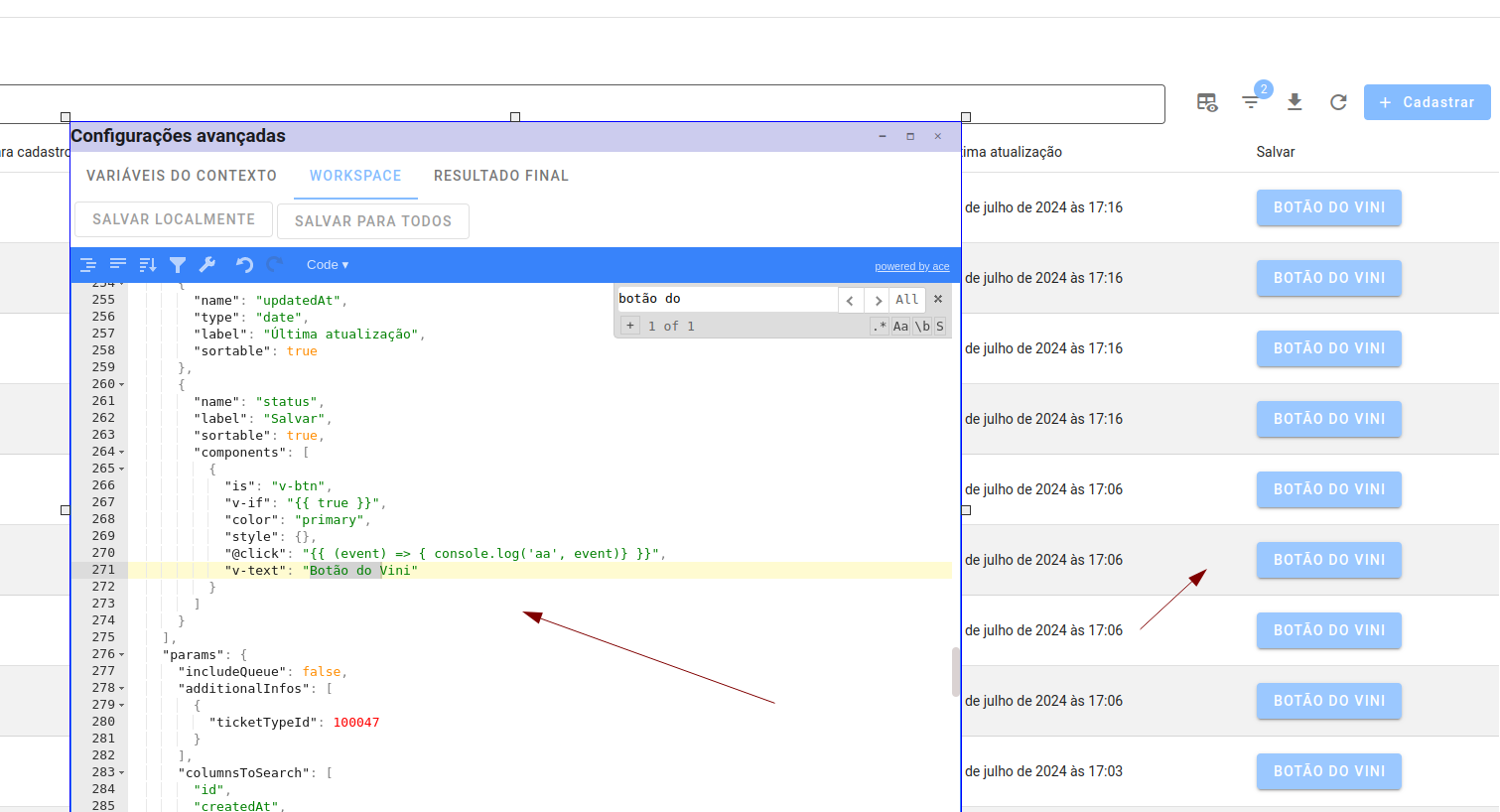
Task: Maximize the Configurações avançadas window
Action: 909,136
